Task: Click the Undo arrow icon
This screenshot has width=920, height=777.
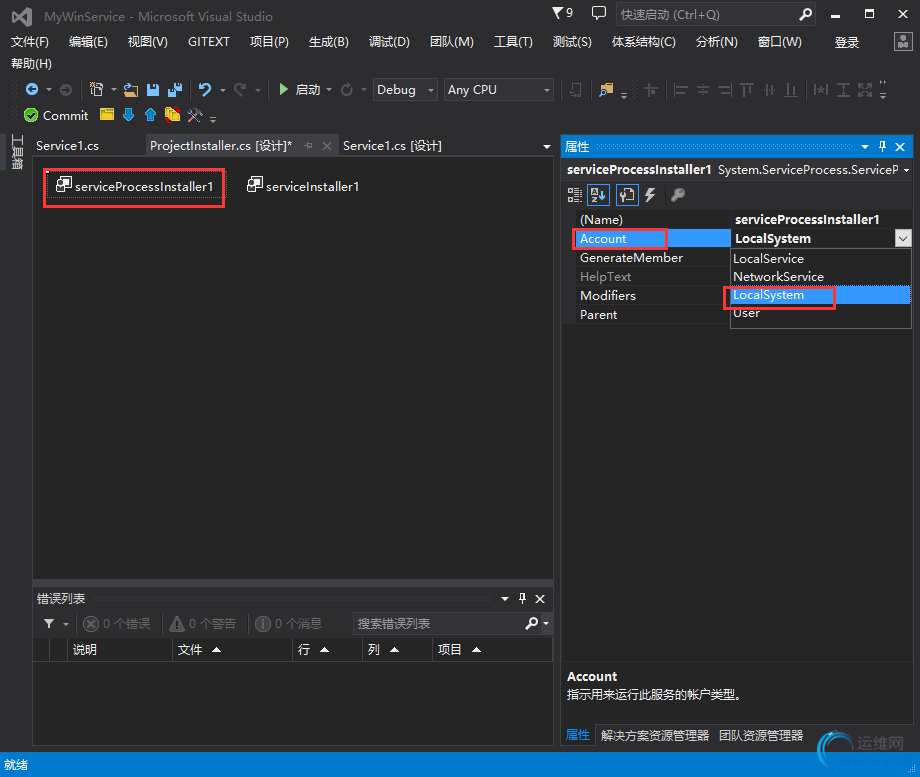Action: (205, 90)
